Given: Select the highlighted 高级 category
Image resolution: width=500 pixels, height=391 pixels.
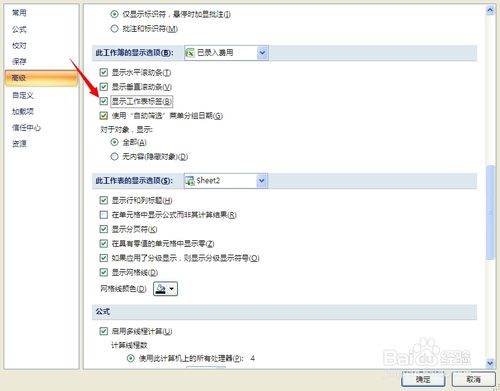Looking at the screenshot, I should [x=41, y=78].
